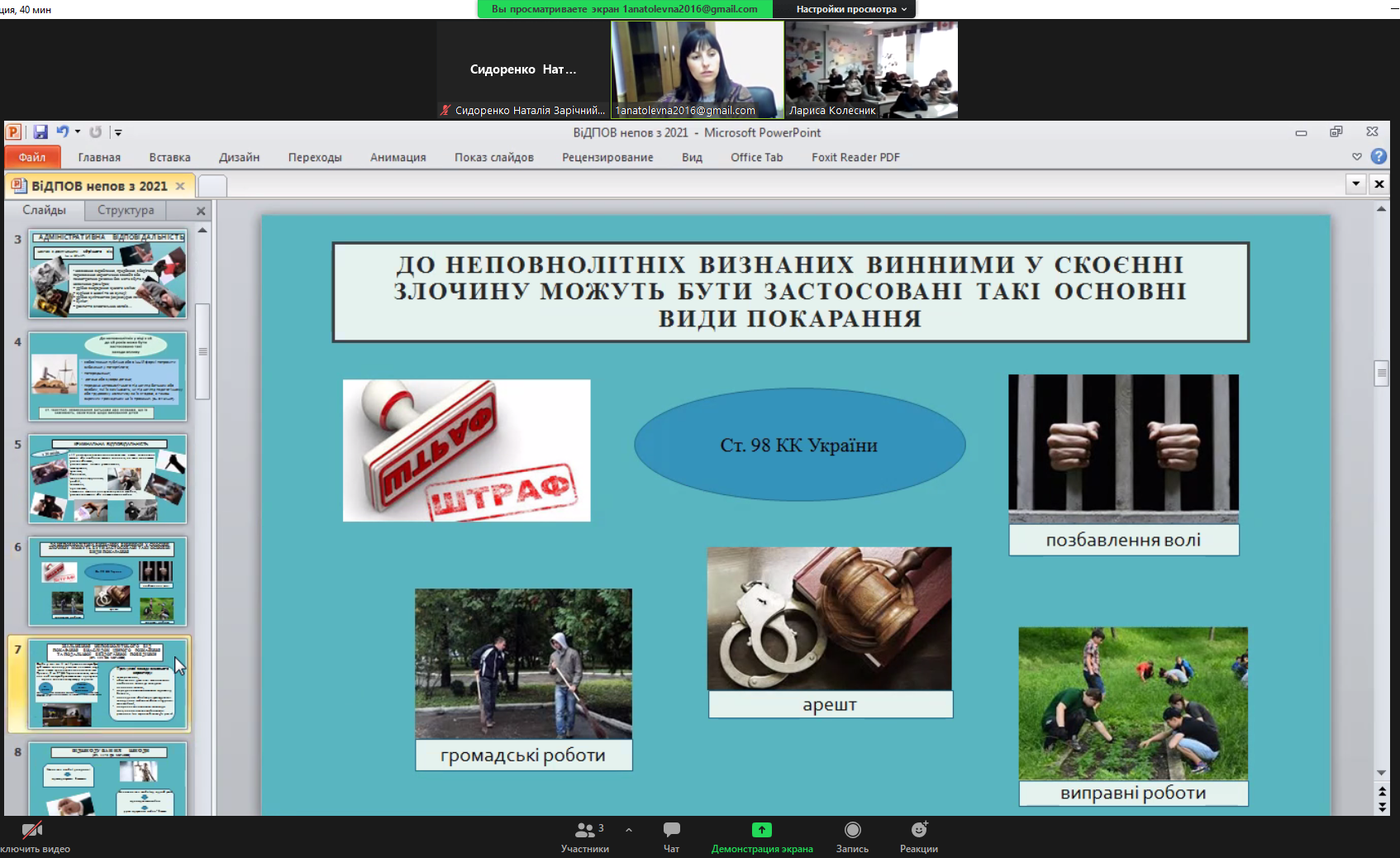Expand view settings 'Настройки просмотра' dropdown

coord(850,9)
